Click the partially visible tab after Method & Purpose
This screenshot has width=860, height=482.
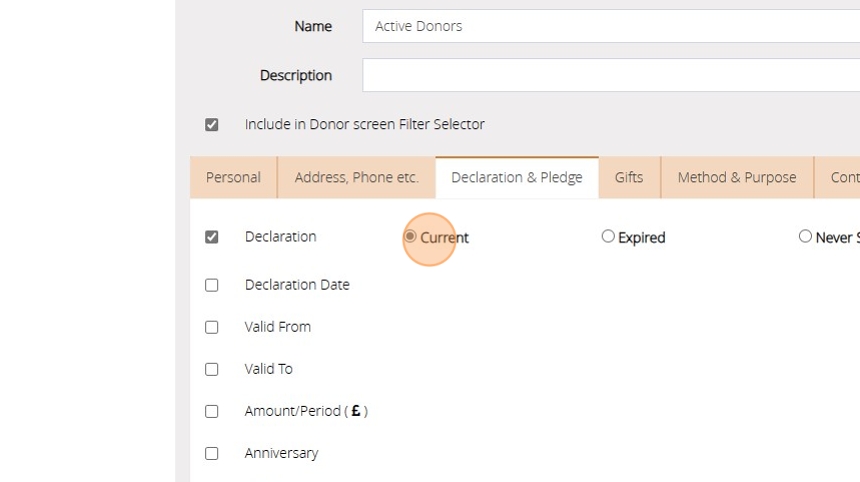click(x=843, y=178)
